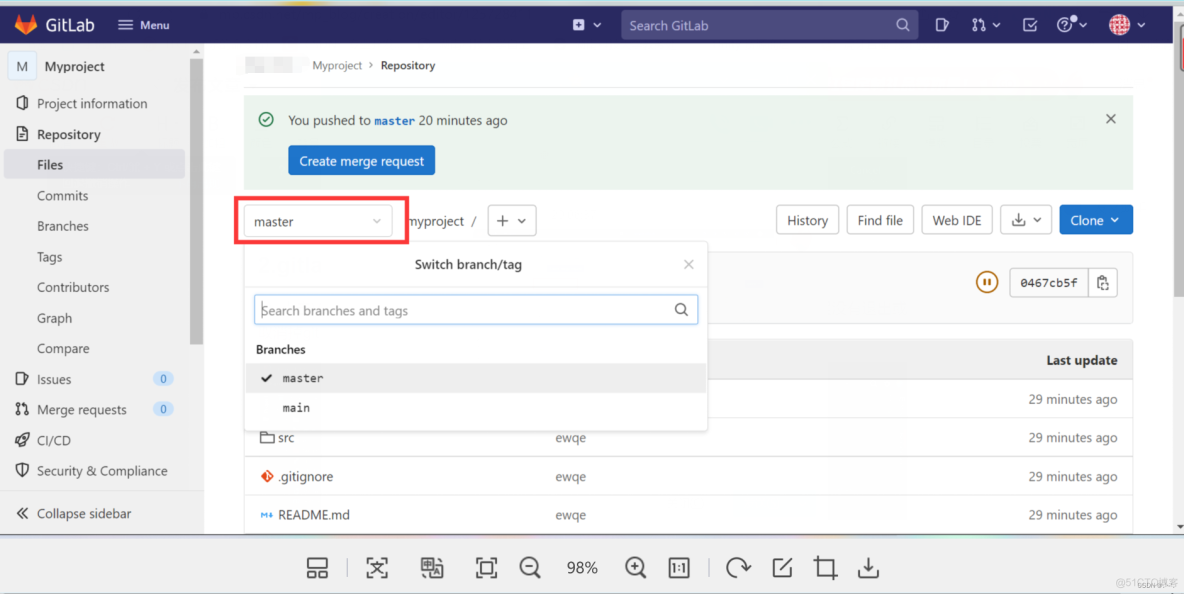This screenshot has width=1184, height=594.
Task: Select the main branch in list
Action: coord(476,408)
